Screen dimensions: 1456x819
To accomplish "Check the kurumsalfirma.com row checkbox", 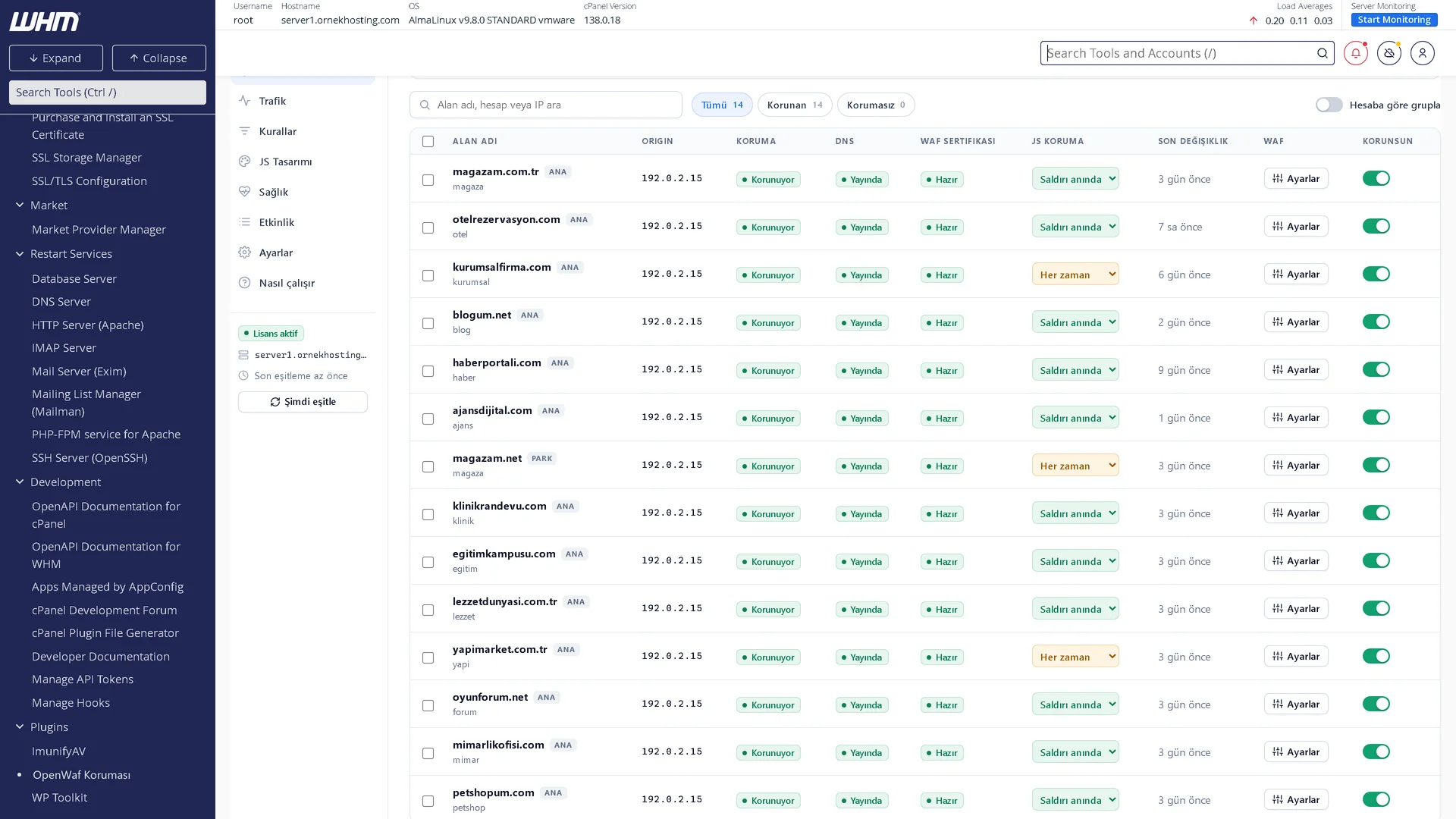I will [428, 275].
